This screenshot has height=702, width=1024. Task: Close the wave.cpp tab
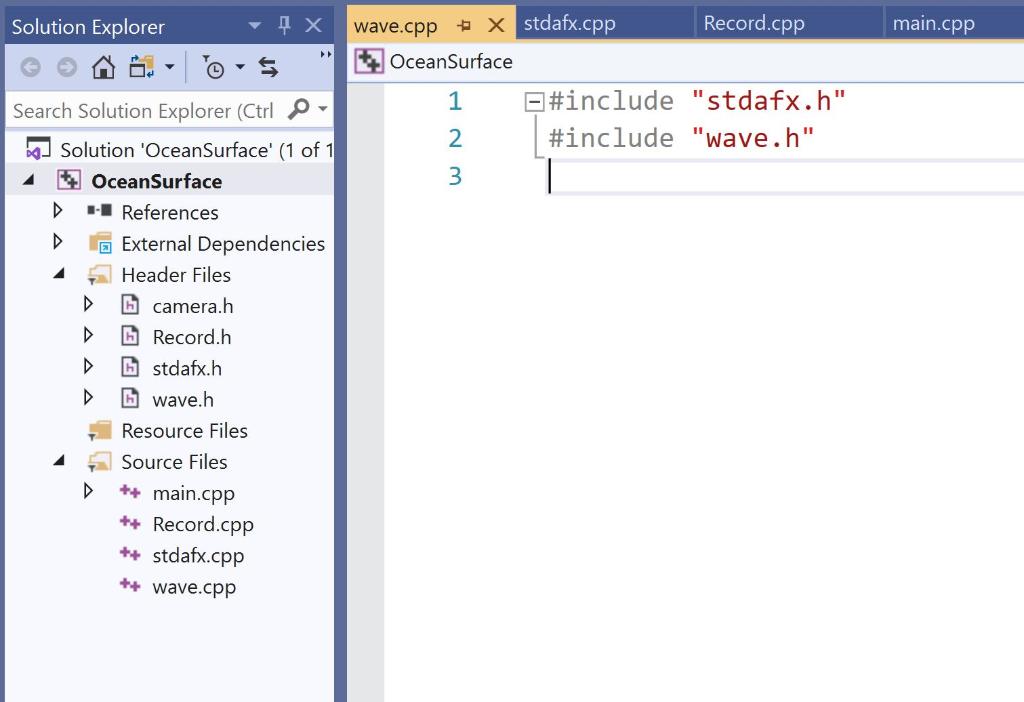[497, 27]
